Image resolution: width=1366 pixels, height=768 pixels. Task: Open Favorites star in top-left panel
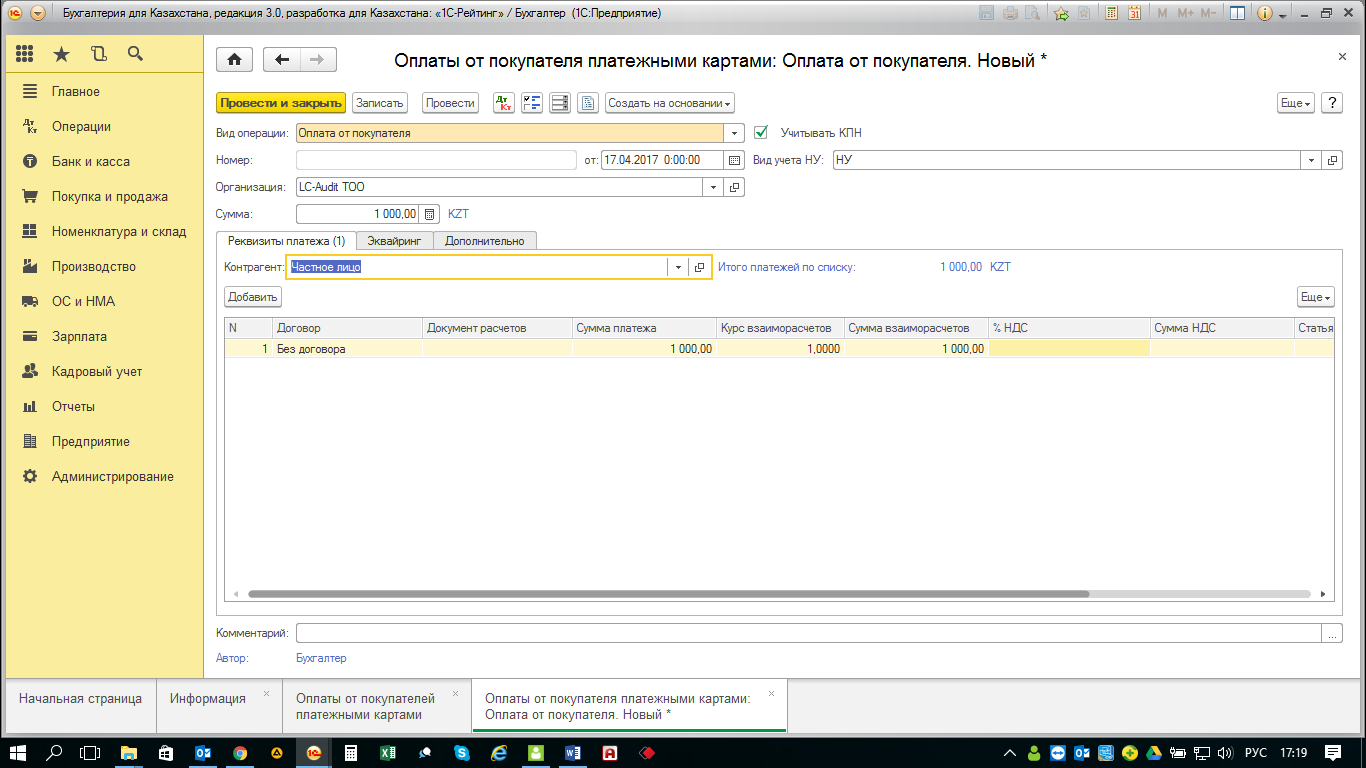pyautogui.click(x=62, y=54)
